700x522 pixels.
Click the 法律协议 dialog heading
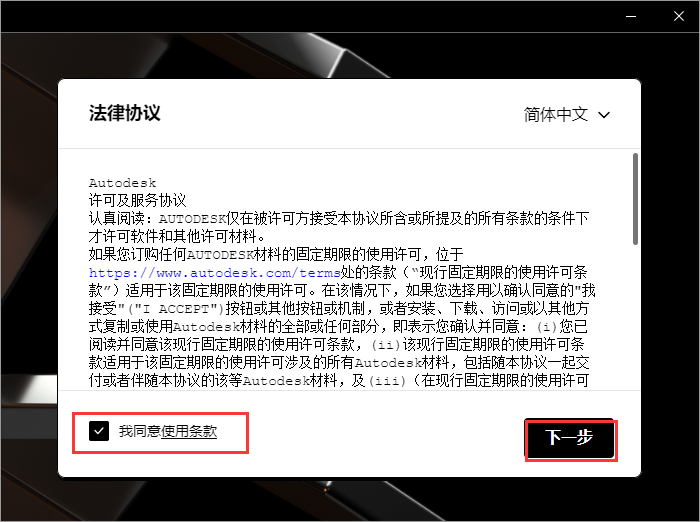tap(124, 112)
